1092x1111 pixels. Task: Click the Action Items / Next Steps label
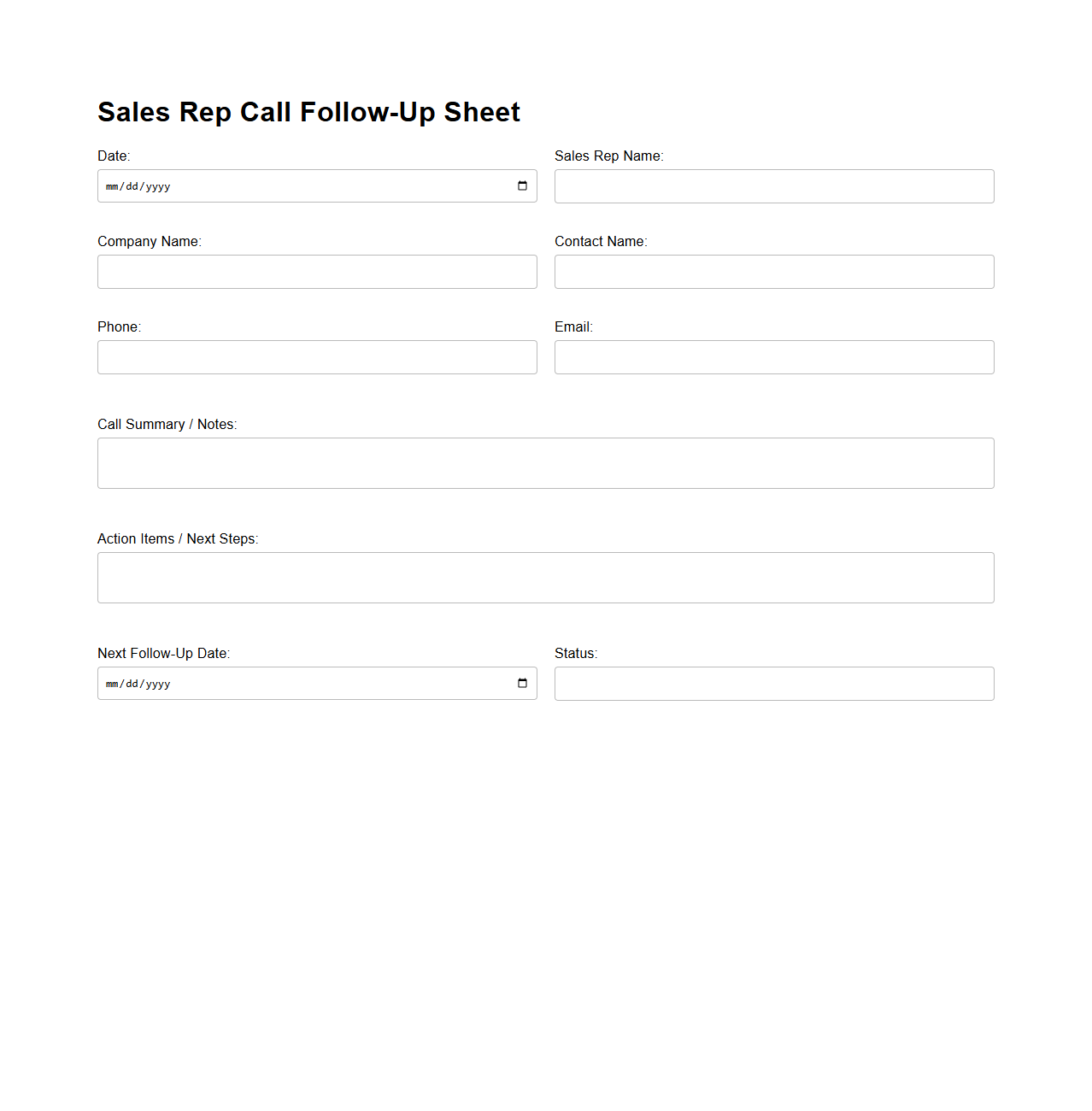coord(178,538)
